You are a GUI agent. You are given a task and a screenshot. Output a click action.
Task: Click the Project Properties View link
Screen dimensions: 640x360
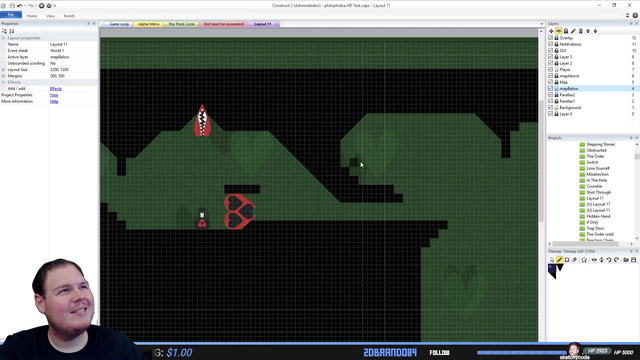point(54,95)
